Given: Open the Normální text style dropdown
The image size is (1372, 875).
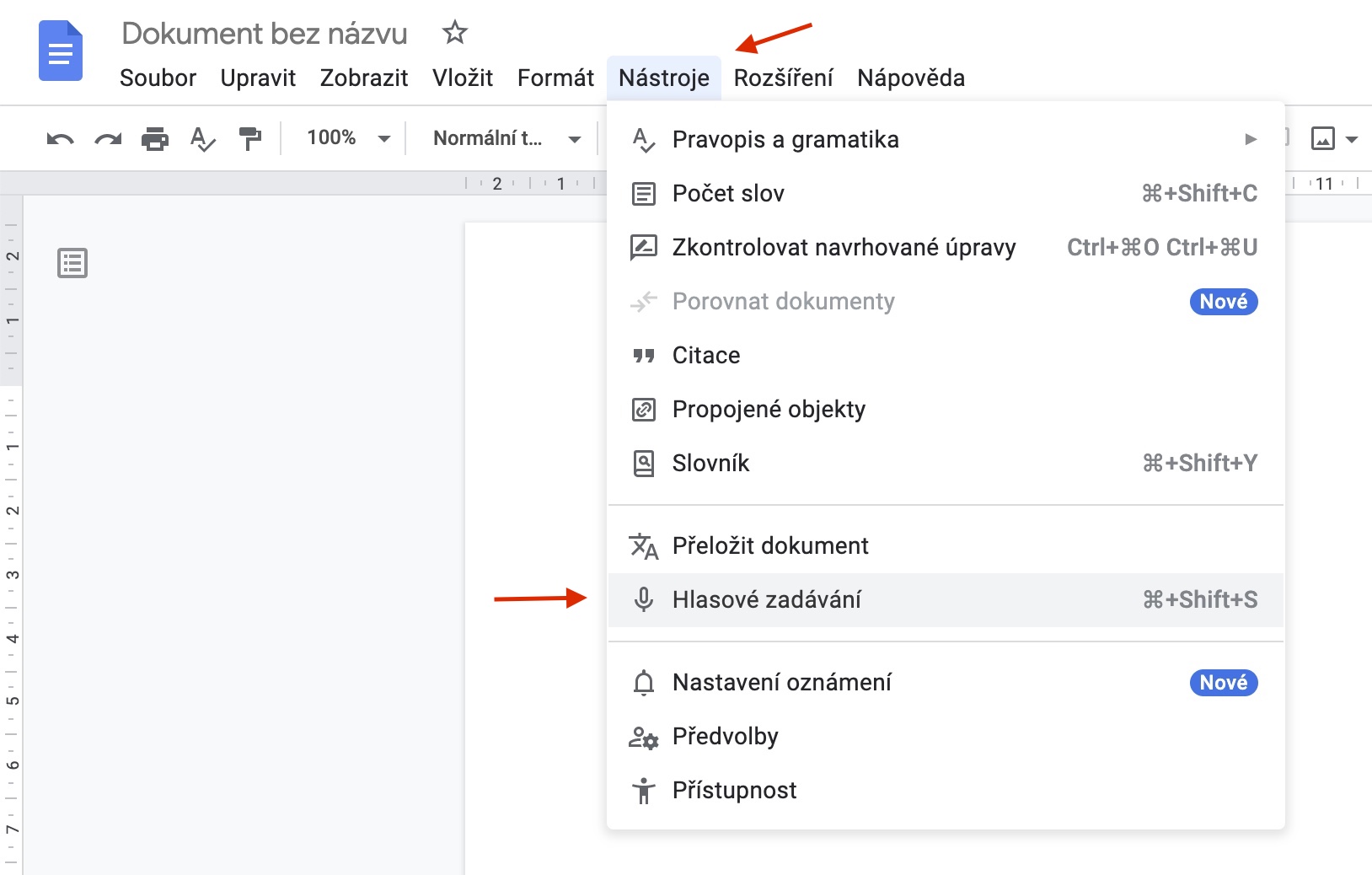Looking at the screenshot, I should tap(506, 138).
